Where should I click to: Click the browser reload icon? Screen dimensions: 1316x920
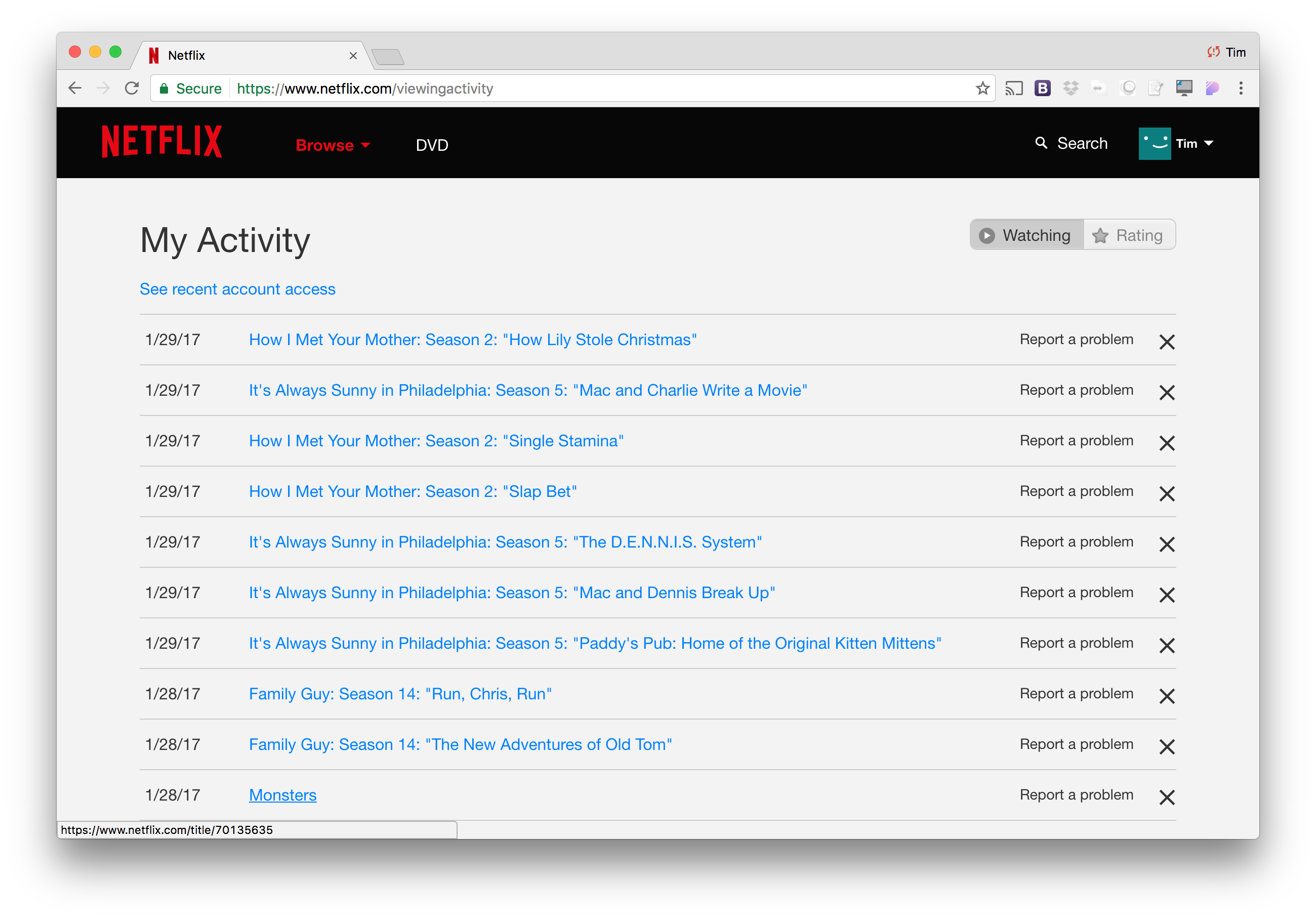(x=132, y=88)
